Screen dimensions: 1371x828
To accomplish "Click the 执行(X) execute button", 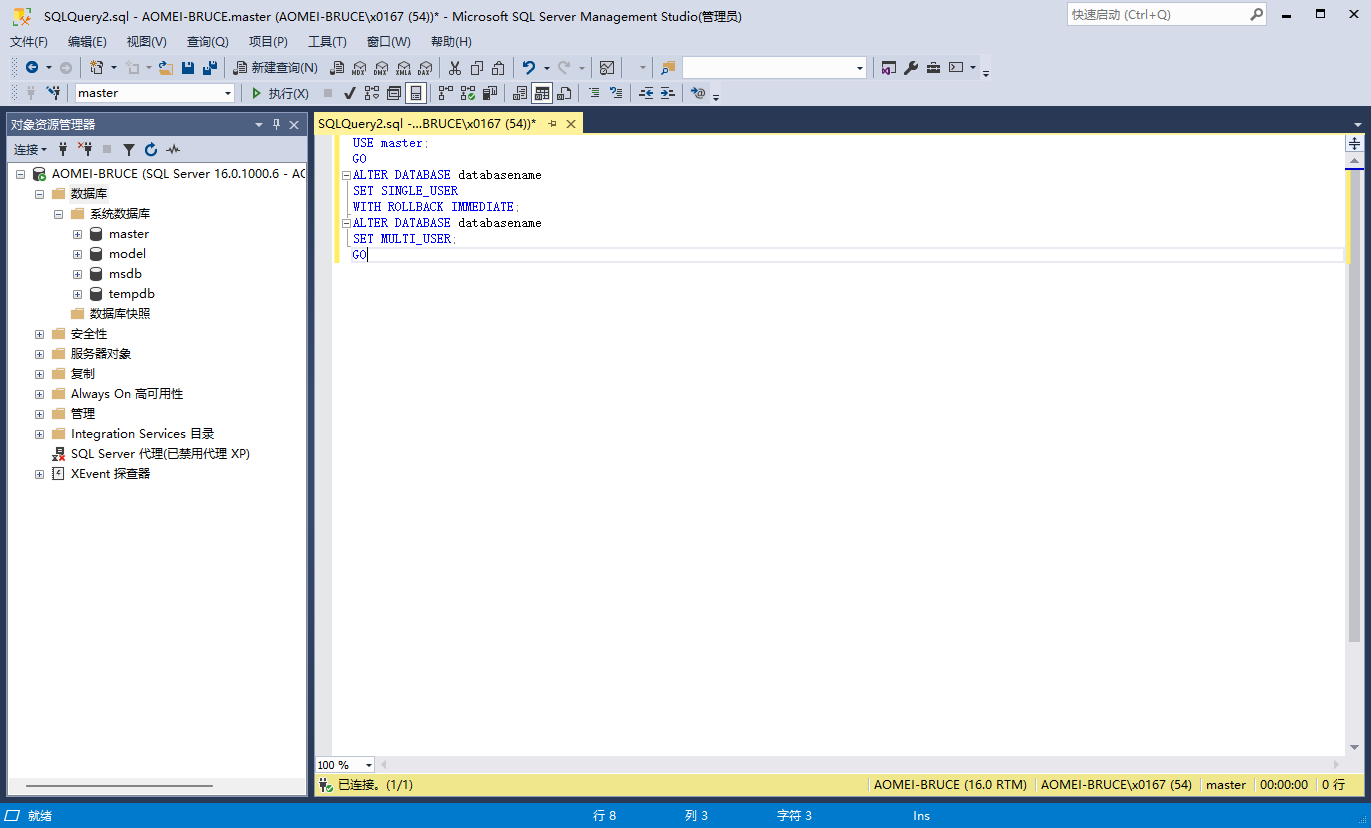I will pos(280,93).
